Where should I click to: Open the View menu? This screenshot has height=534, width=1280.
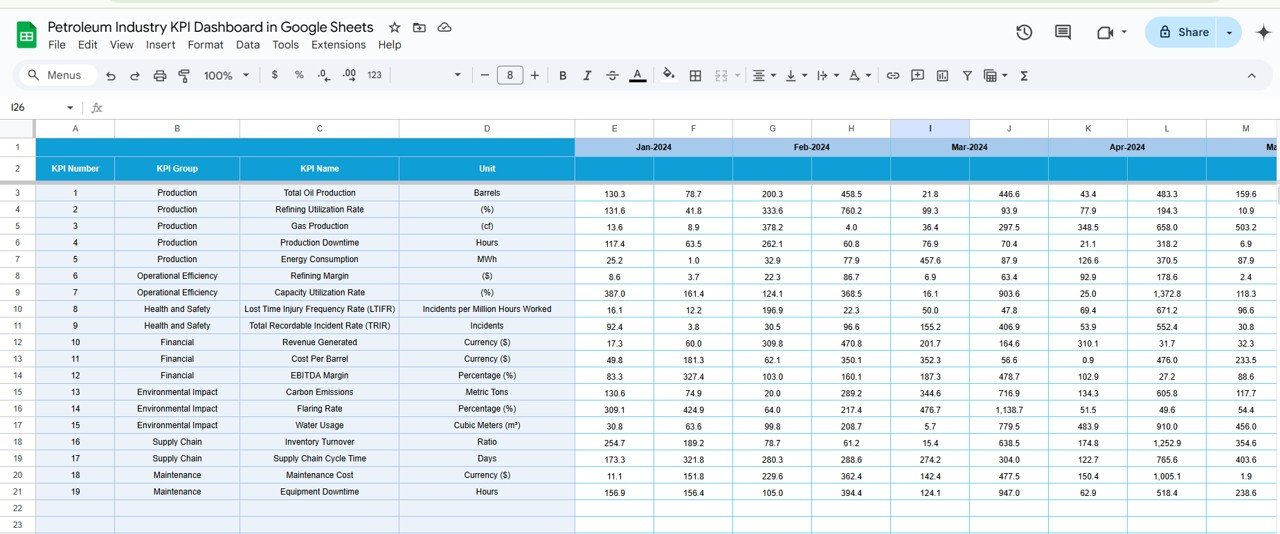click(122, 45)
